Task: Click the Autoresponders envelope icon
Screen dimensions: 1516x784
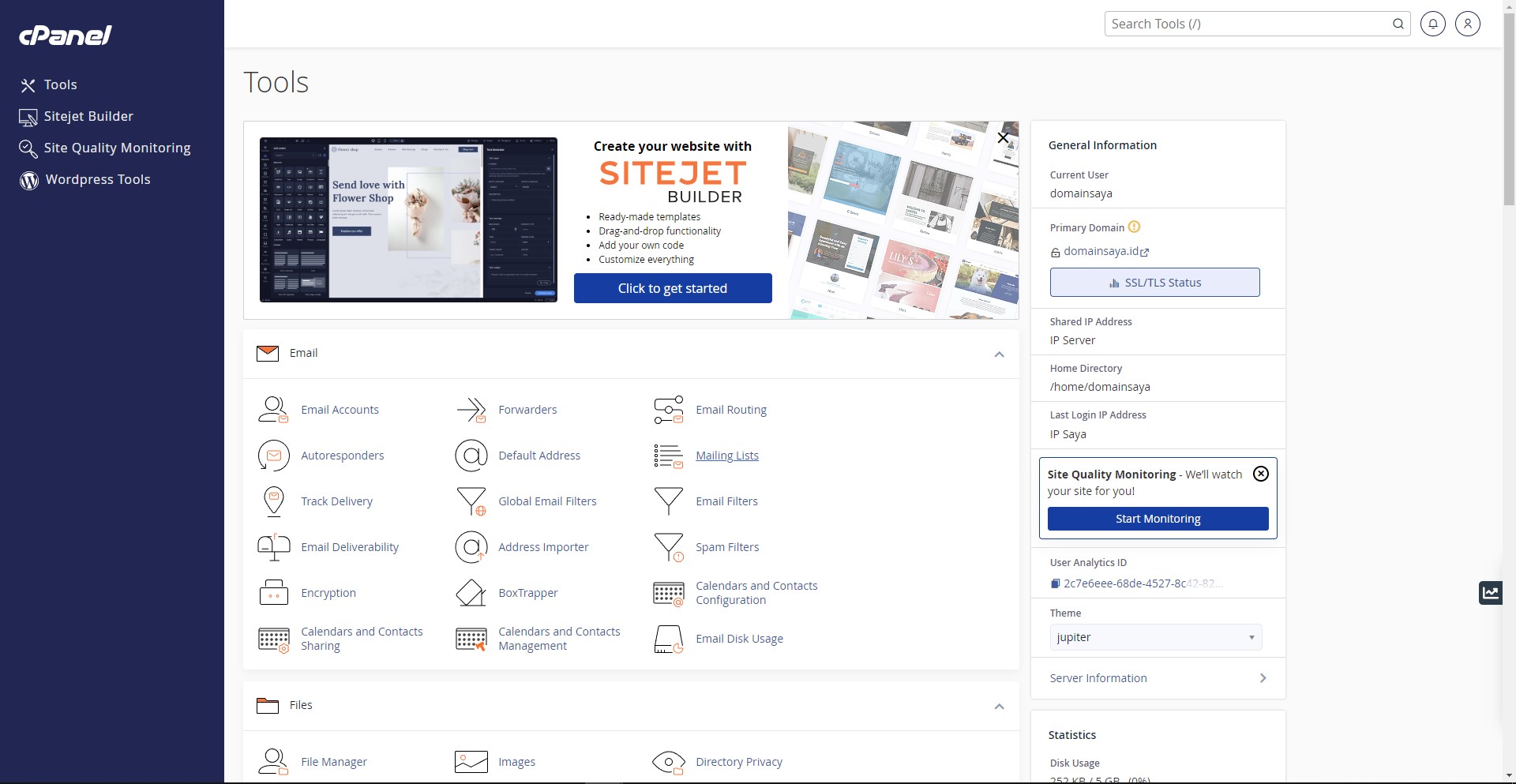Action: point(273,456)
